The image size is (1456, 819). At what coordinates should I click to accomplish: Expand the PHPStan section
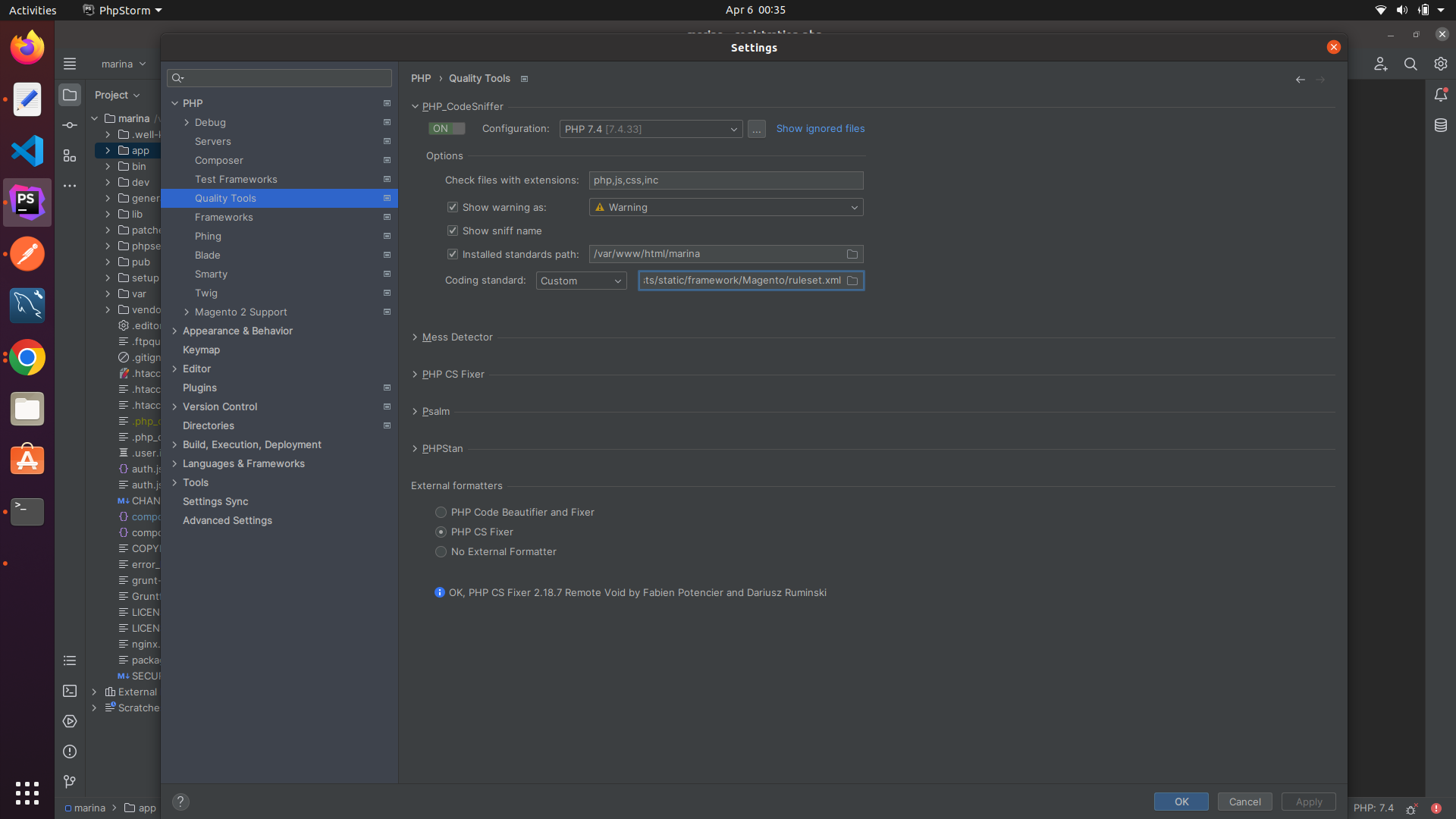(415, 449)
